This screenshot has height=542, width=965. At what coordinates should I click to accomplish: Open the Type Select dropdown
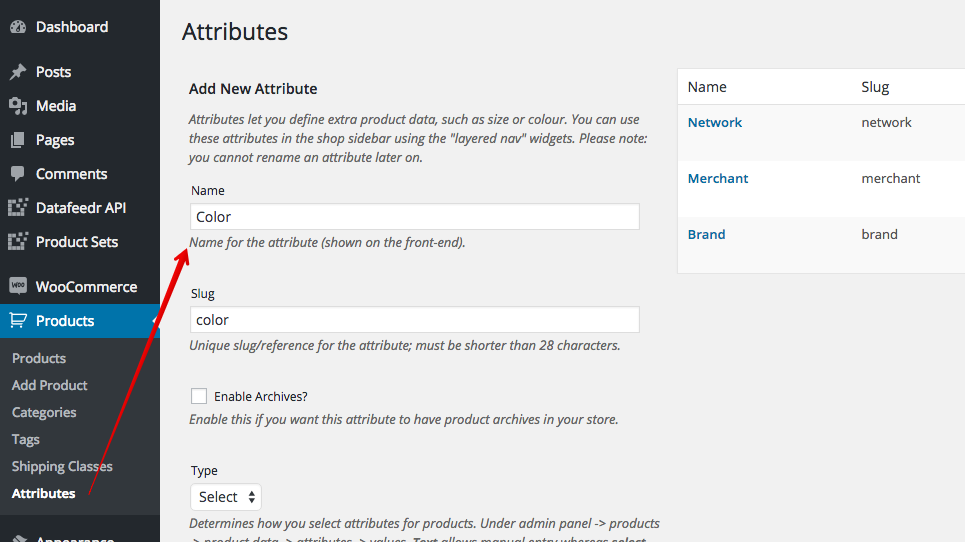[x=226, y=496]
